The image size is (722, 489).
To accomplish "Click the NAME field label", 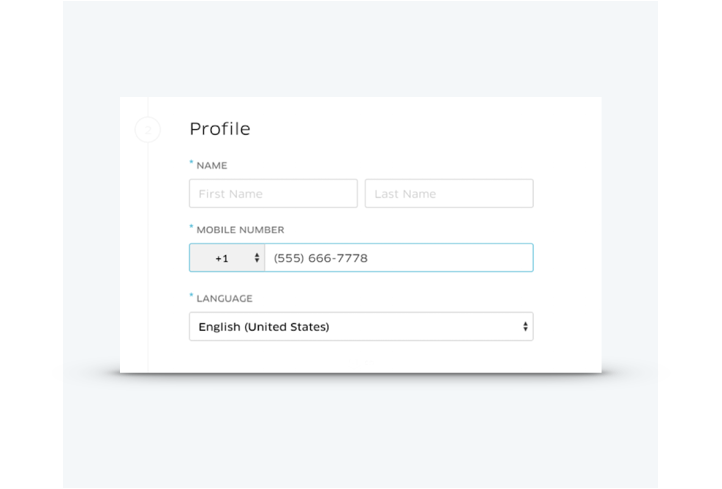I will click(x=211, y=165).
